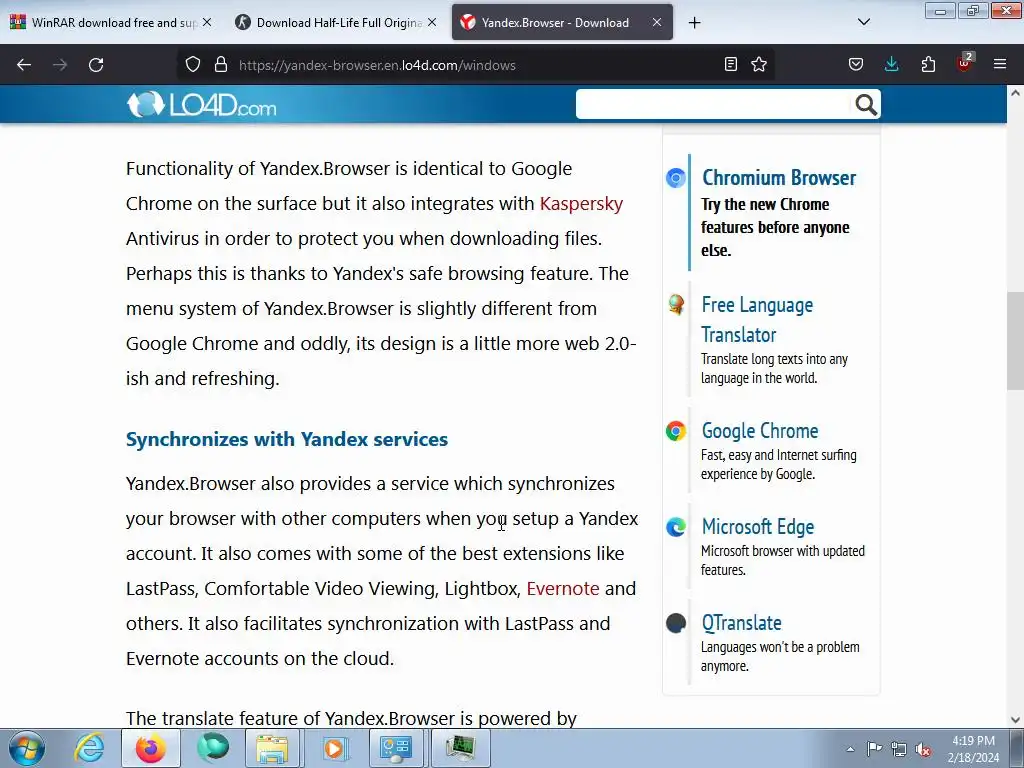
Task: Open the Firefox downloads panel
Action: (891, 64)
